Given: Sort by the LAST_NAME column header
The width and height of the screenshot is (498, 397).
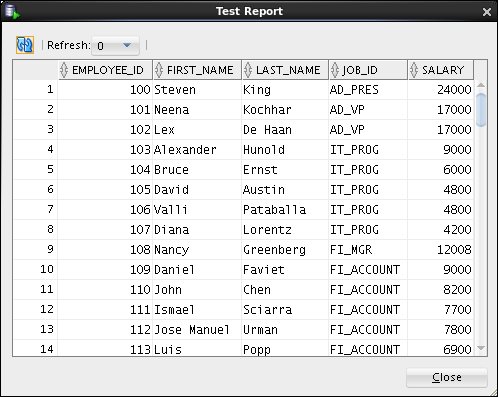Looking at the screenshot, I should pos(285,70).
